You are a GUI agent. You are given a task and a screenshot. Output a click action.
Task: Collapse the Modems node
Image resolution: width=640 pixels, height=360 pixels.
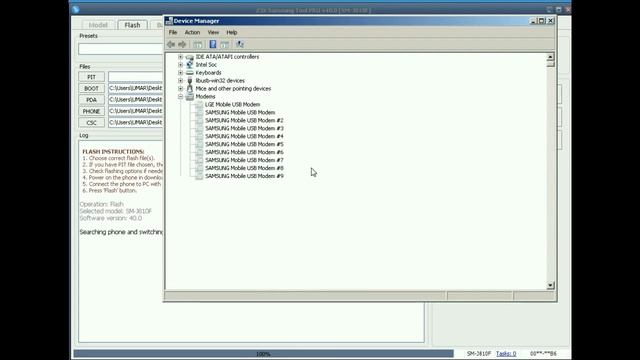pos(180,96)
